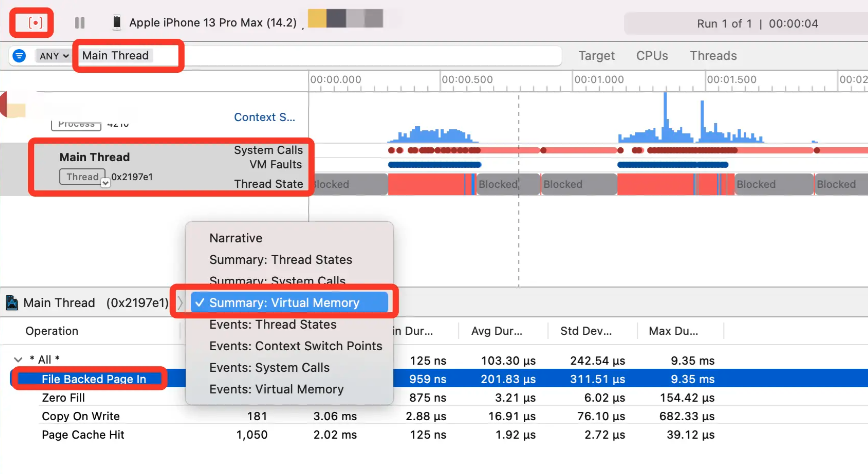The image size is (868, 474).
Task: Click the blue filter icon
Action: tap(19, 55)
